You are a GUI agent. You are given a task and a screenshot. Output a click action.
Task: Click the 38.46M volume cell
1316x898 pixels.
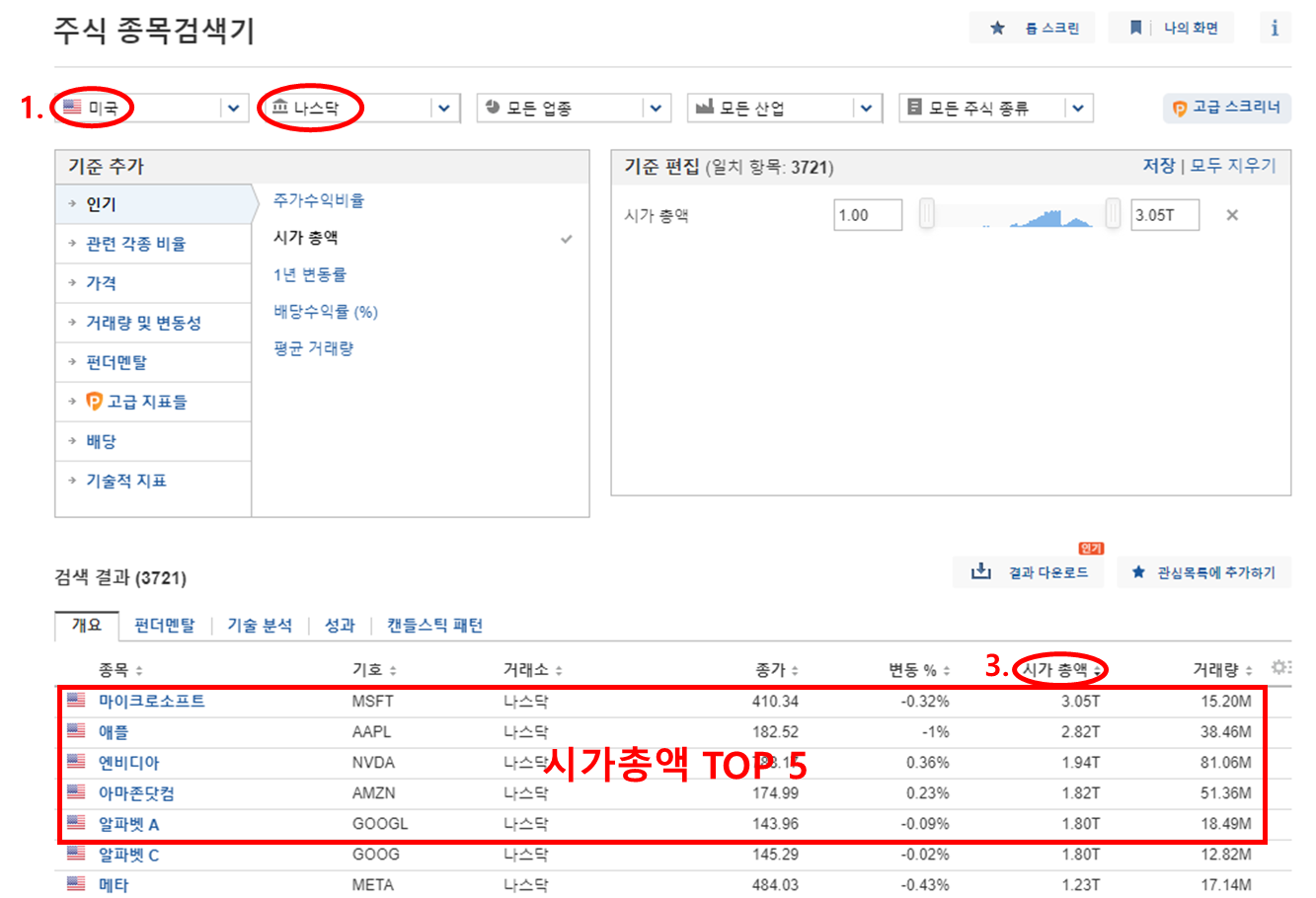[1226, 732]
